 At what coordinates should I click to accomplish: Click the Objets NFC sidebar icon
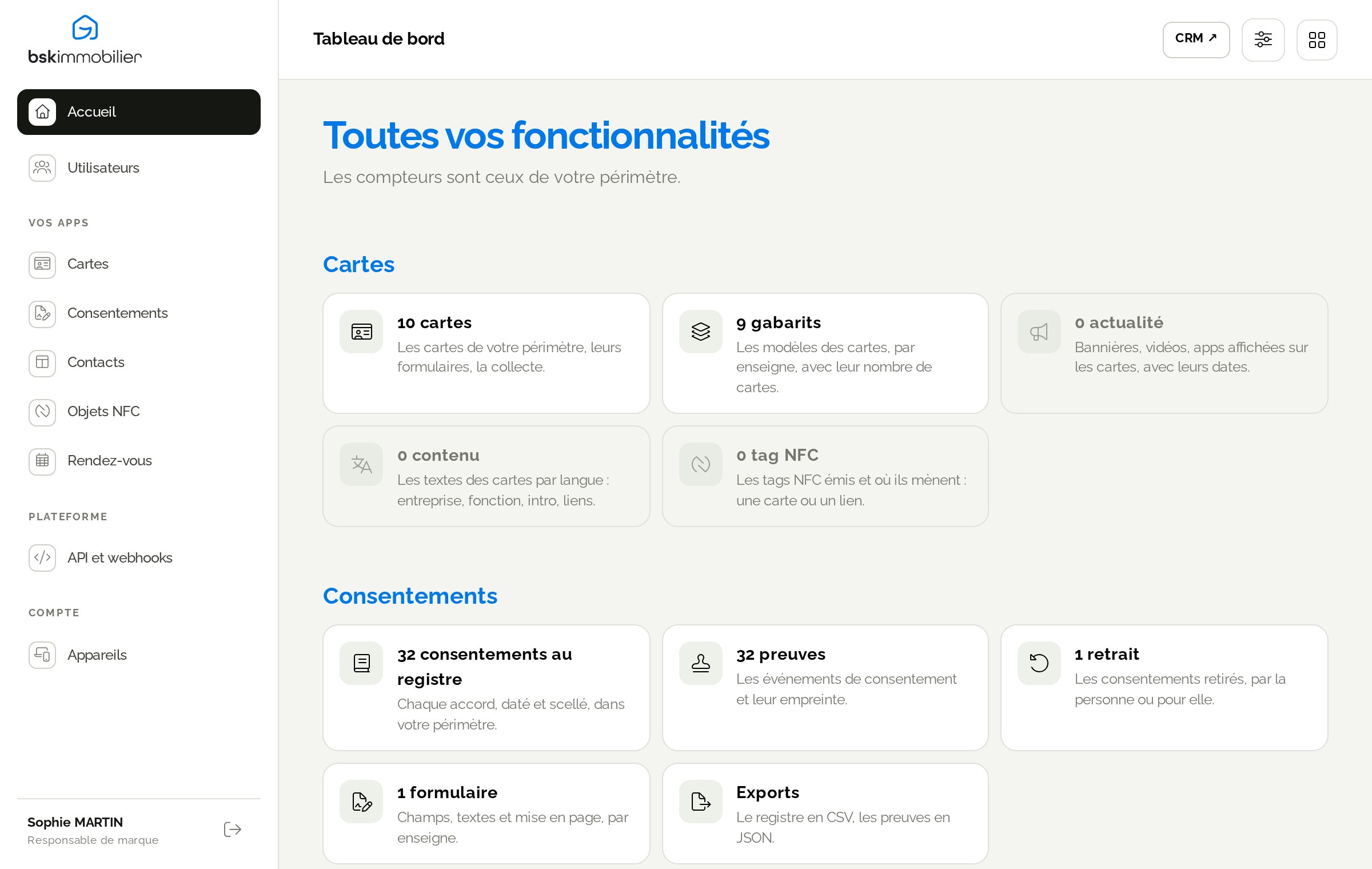[42, 412]
